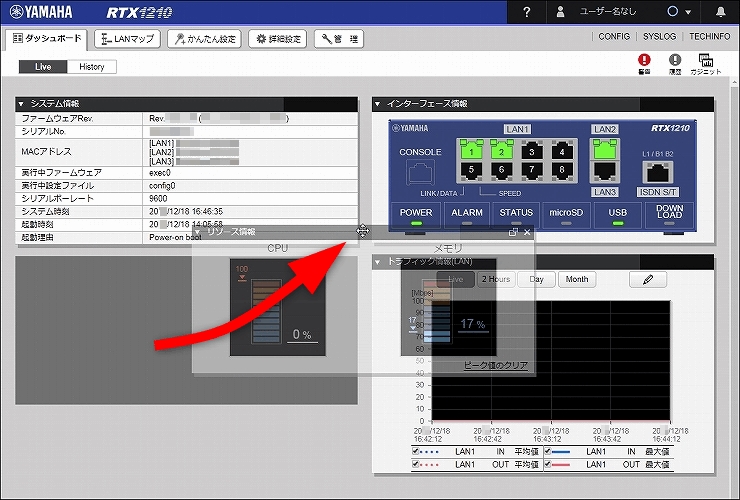Image resolution: width=740 pixels, height=500 pixels.
Task: Open the 管理 tab
Action: [339, 39]
